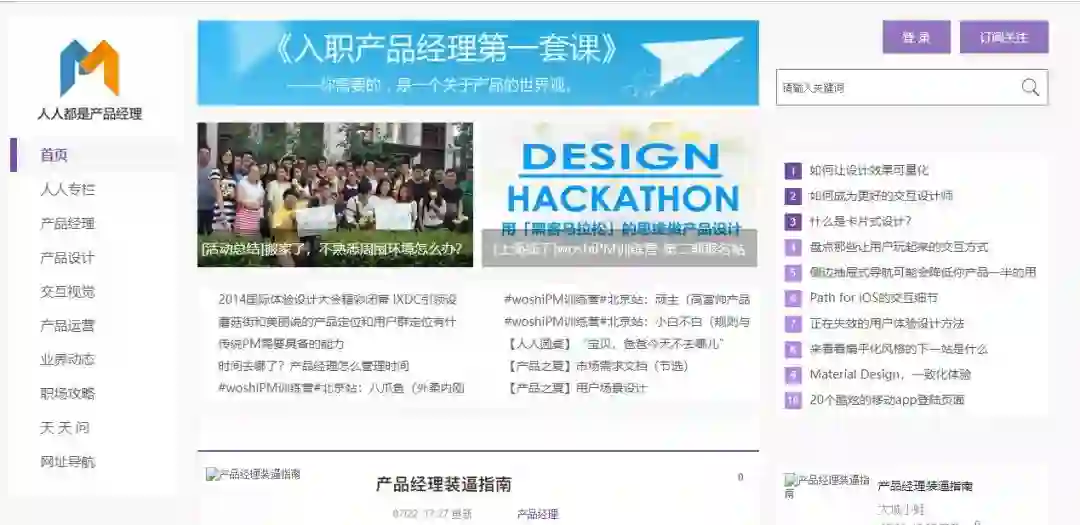Open 产品运营 in the sidebar
The image size is (1080, 525).
coord(68,326)
